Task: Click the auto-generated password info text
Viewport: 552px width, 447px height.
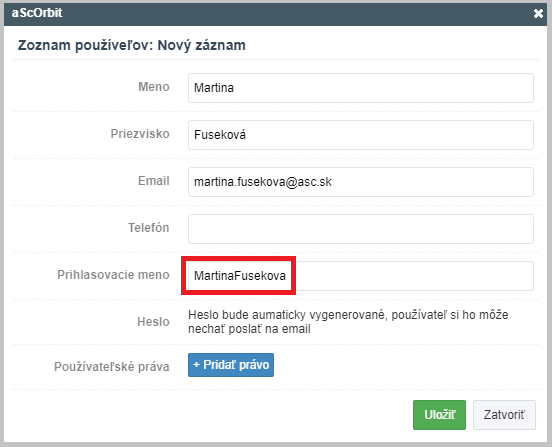Action: click(x=348, y=322)
